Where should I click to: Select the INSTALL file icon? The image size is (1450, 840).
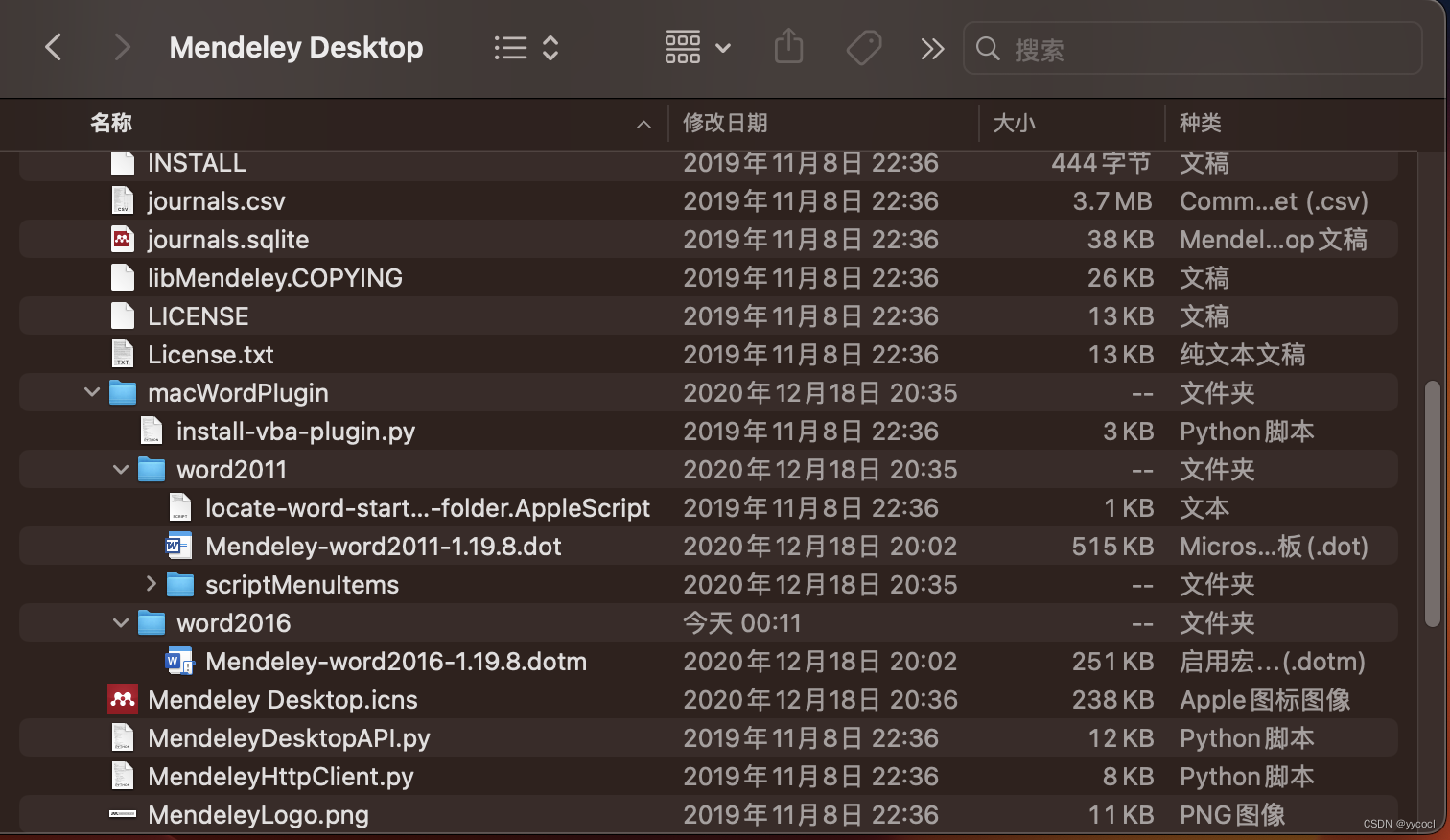[x=123, y=162]
